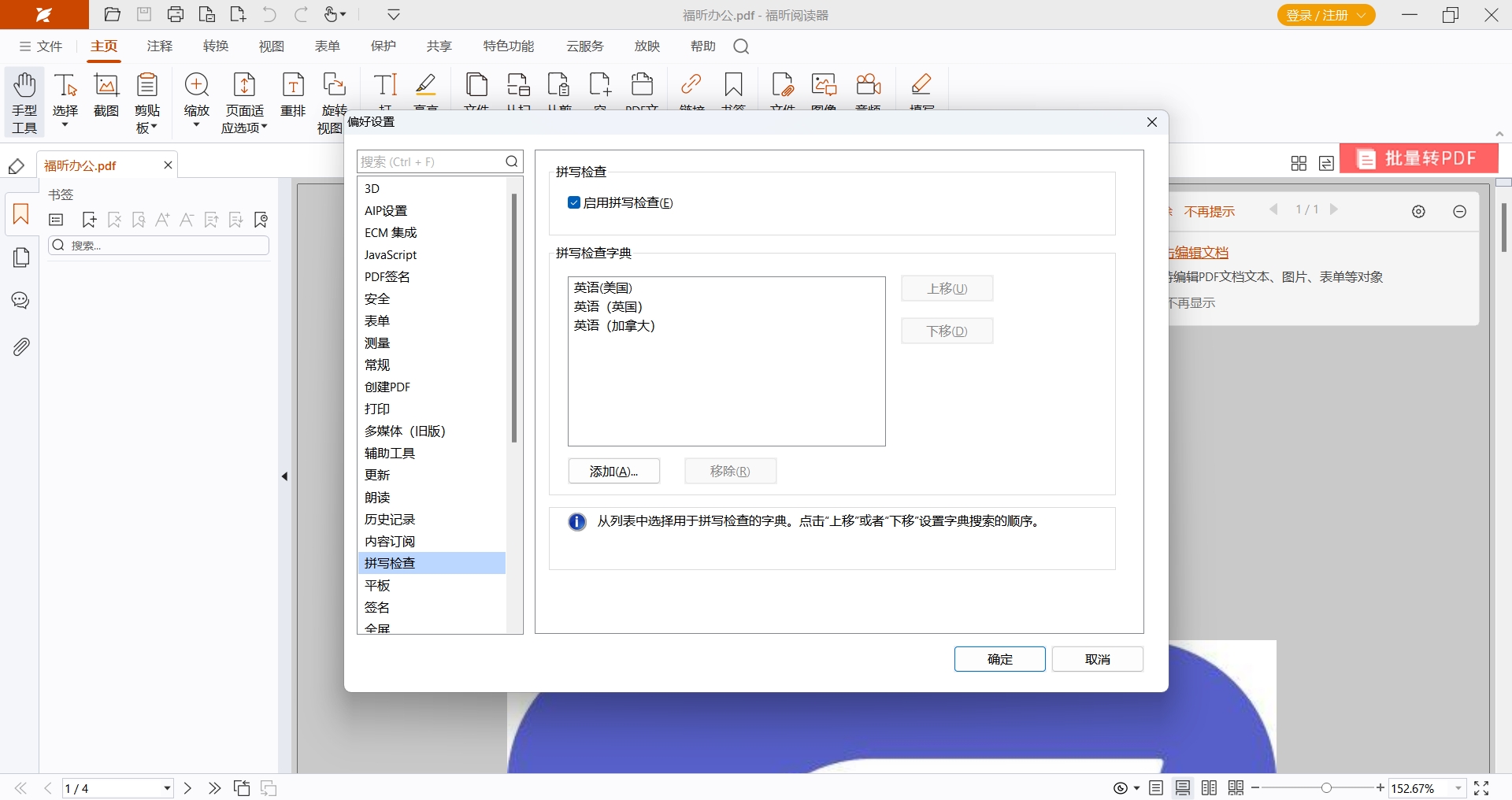Select 常规 category in preferences list
The height and width of the screenshot is (800, 1512).
click(x=377, y=365)
